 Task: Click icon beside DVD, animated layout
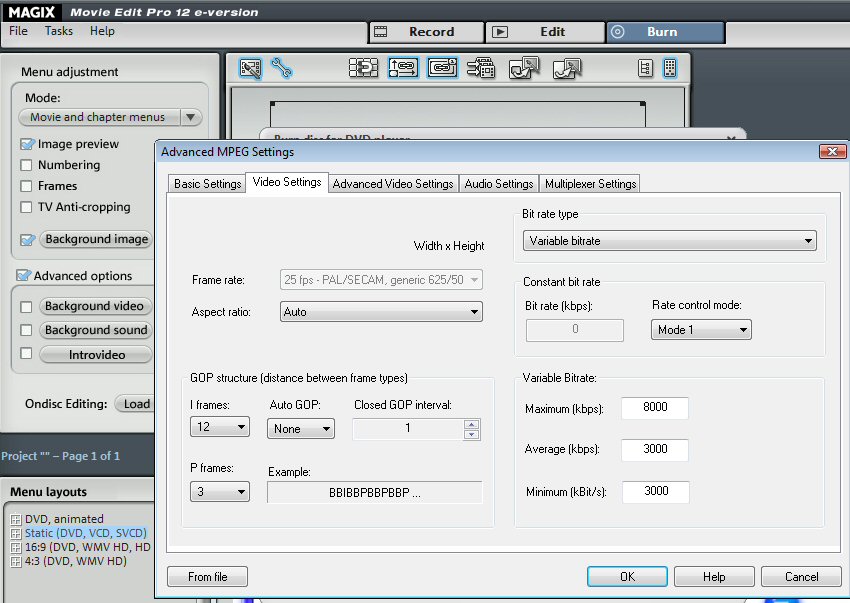[16, 519]
